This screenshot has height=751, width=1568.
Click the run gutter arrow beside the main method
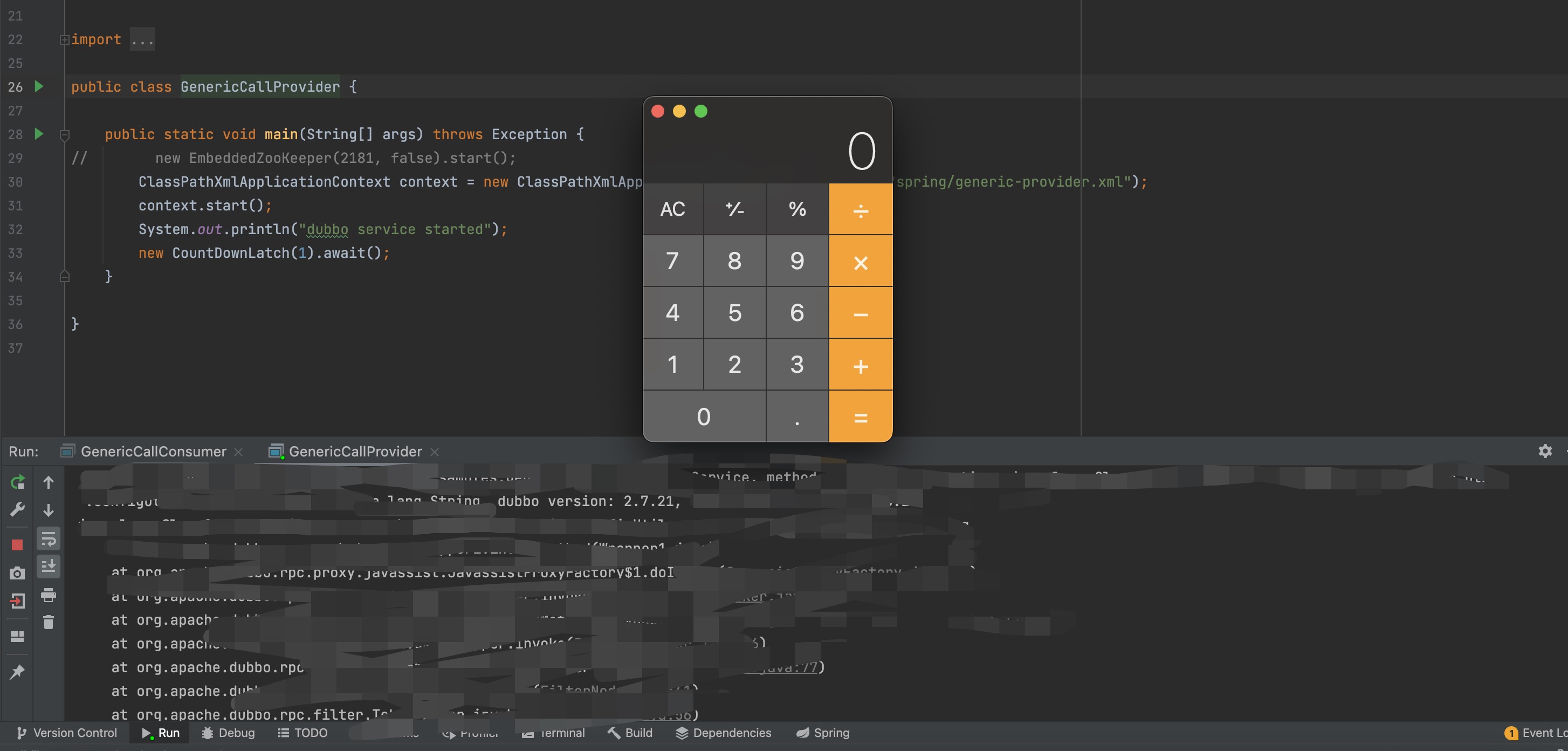[x=39, y=133]
